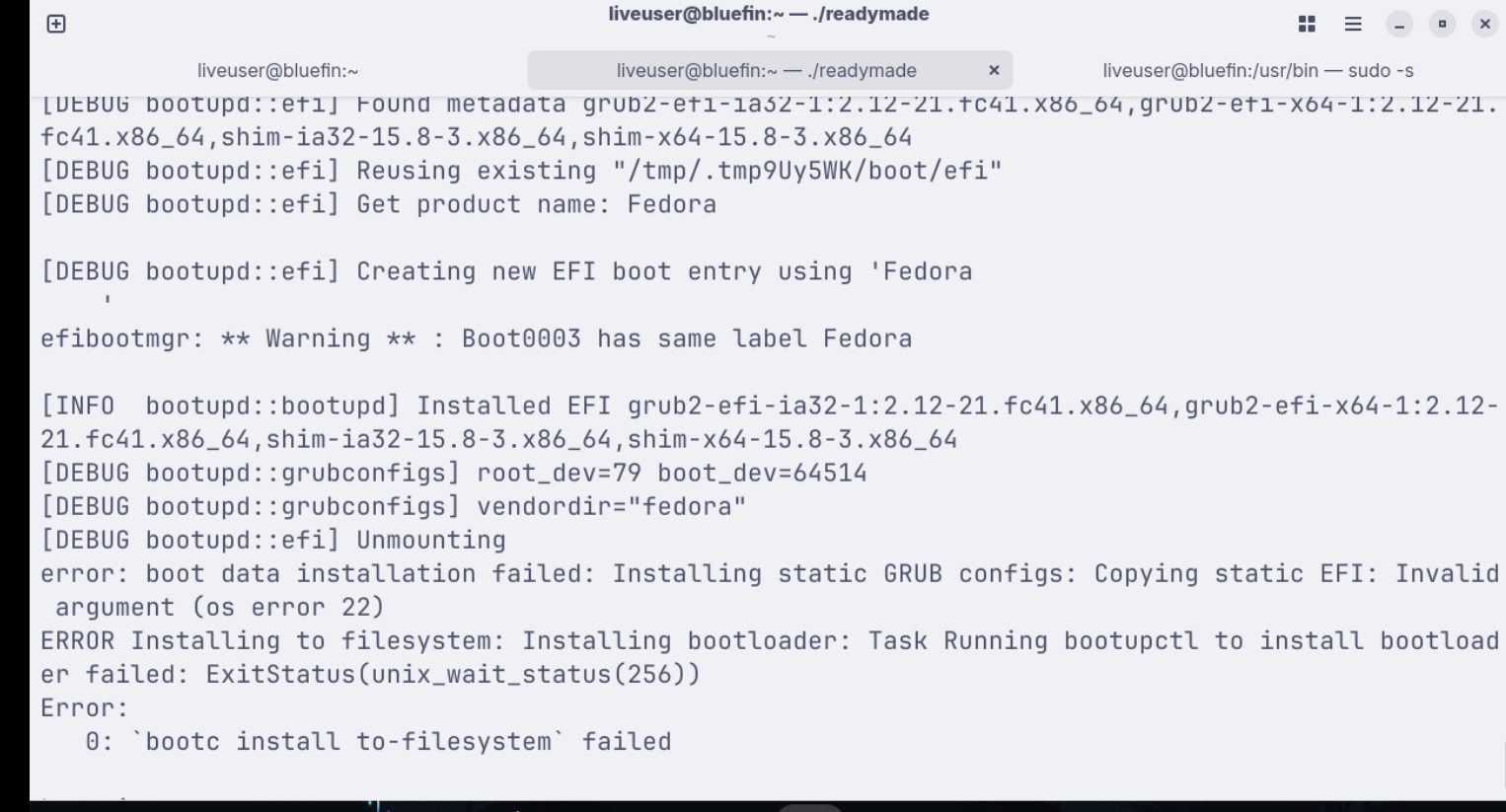Click the Get product name: Fedora line

378,205
